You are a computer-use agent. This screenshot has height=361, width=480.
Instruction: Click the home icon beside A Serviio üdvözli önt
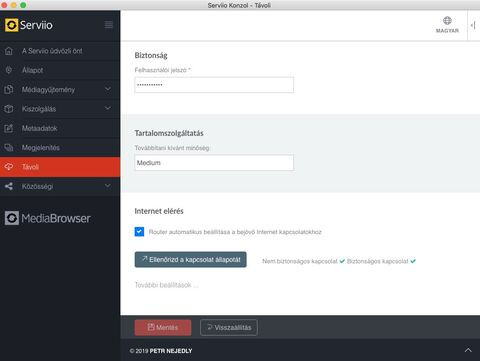click(x=9, y=51)
